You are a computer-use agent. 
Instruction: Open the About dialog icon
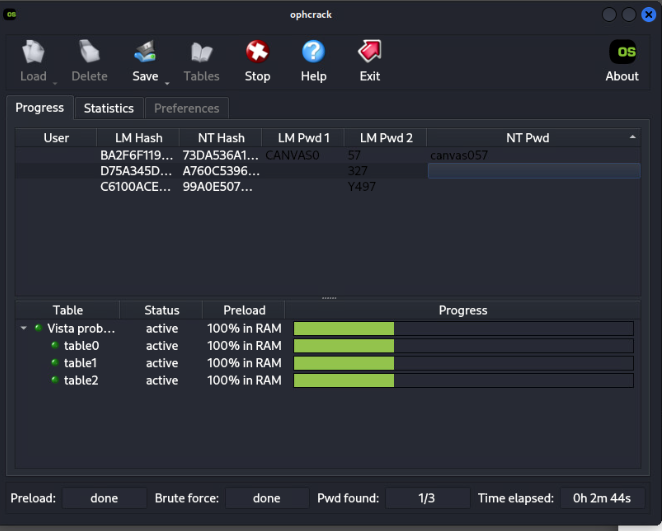pyautogui.click(x=622, y=53)
